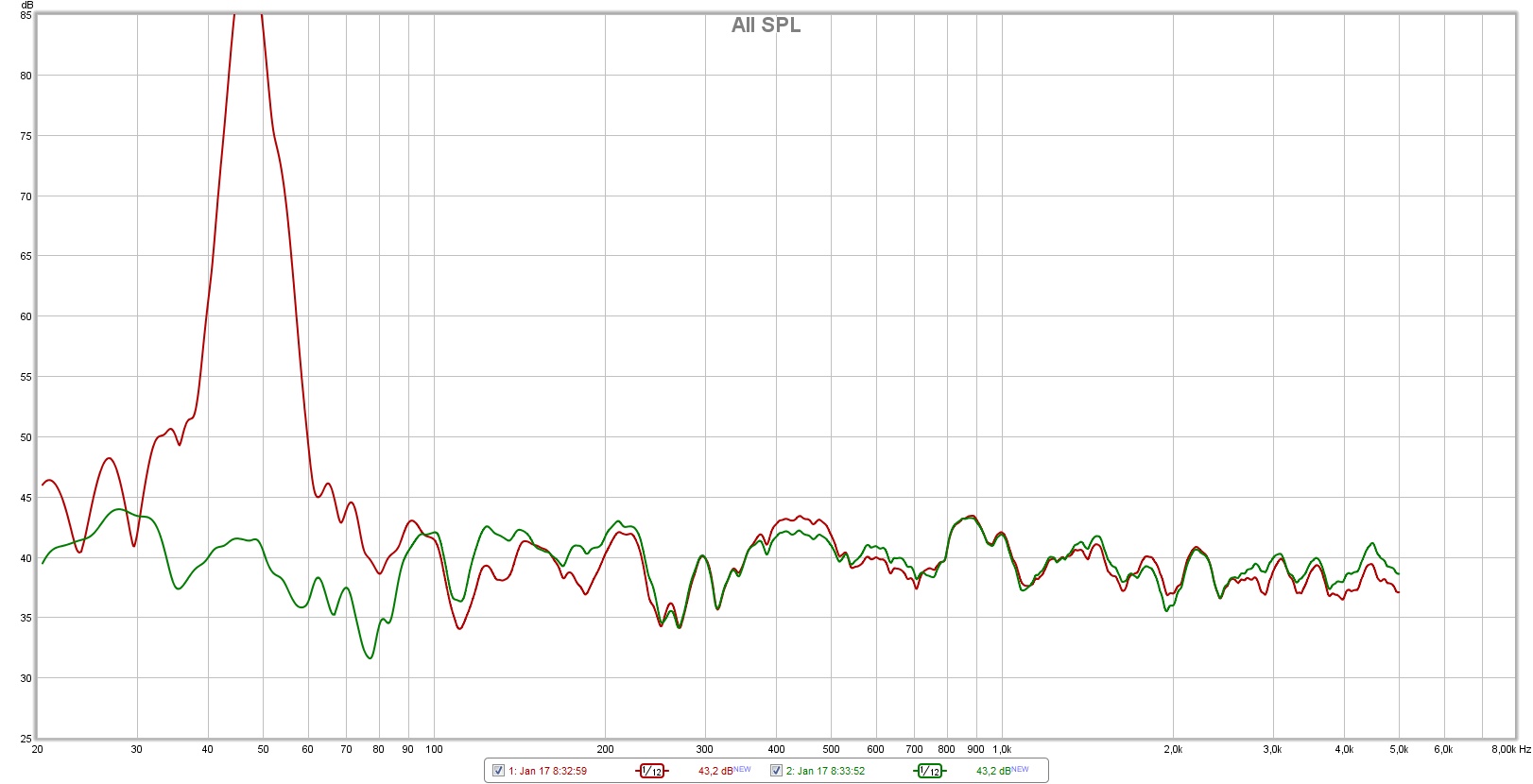Image resolution: width=1533 pixels, height=784 pixels.
Task: Click the 60 dB label on the vertical axis
Action: (x=26, y=316)
